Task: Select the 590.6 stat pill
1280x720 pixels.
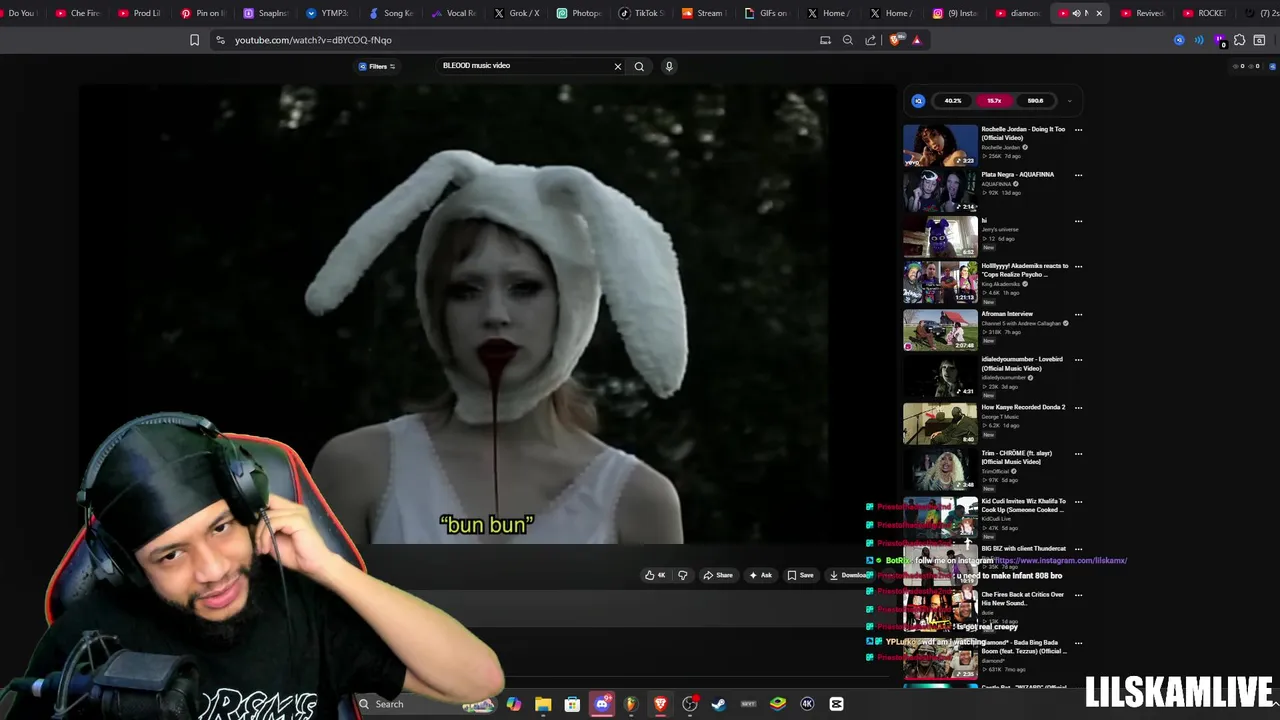Action: coord(1035,101)
